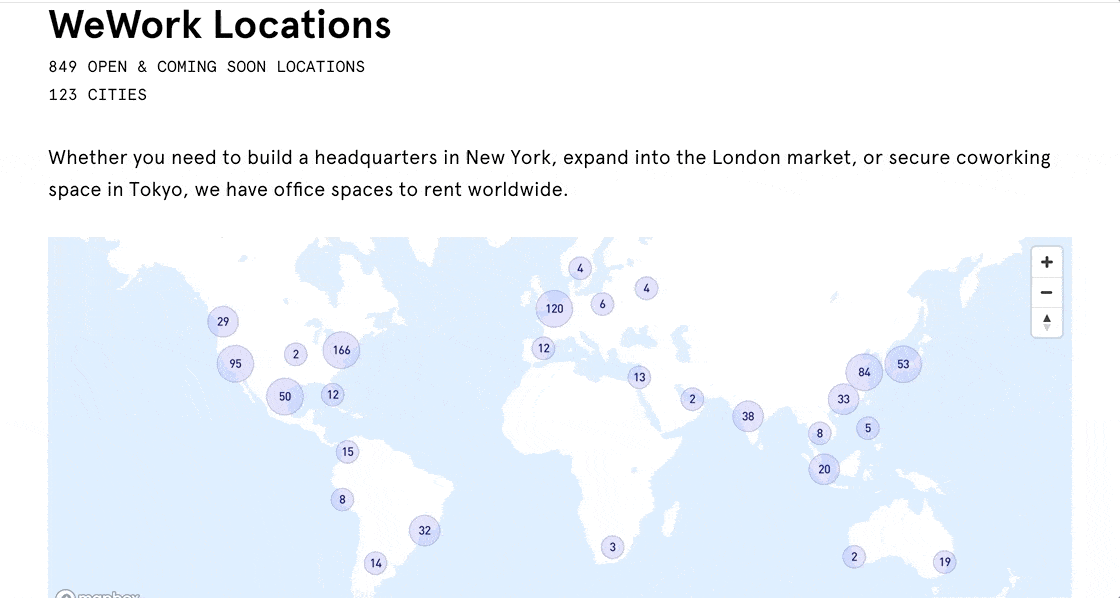This screenshot has height=598, width=1120.
Task: Expand the 32 cluster over Brazil
Action: tap(424, 531)
